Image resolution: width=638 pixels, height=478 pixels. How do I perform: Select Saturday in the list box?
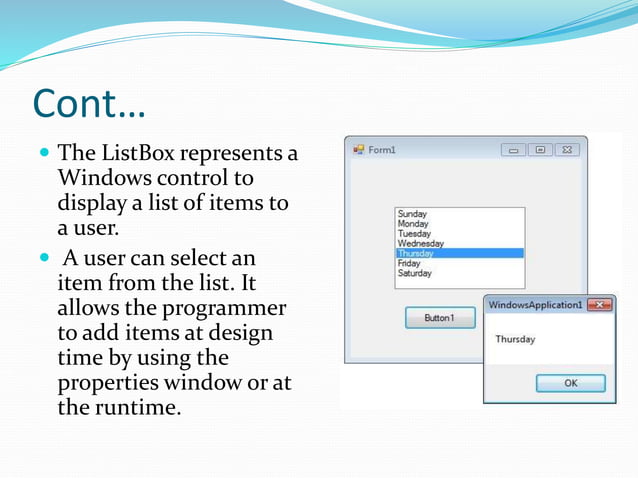click(x=459, y=273)
